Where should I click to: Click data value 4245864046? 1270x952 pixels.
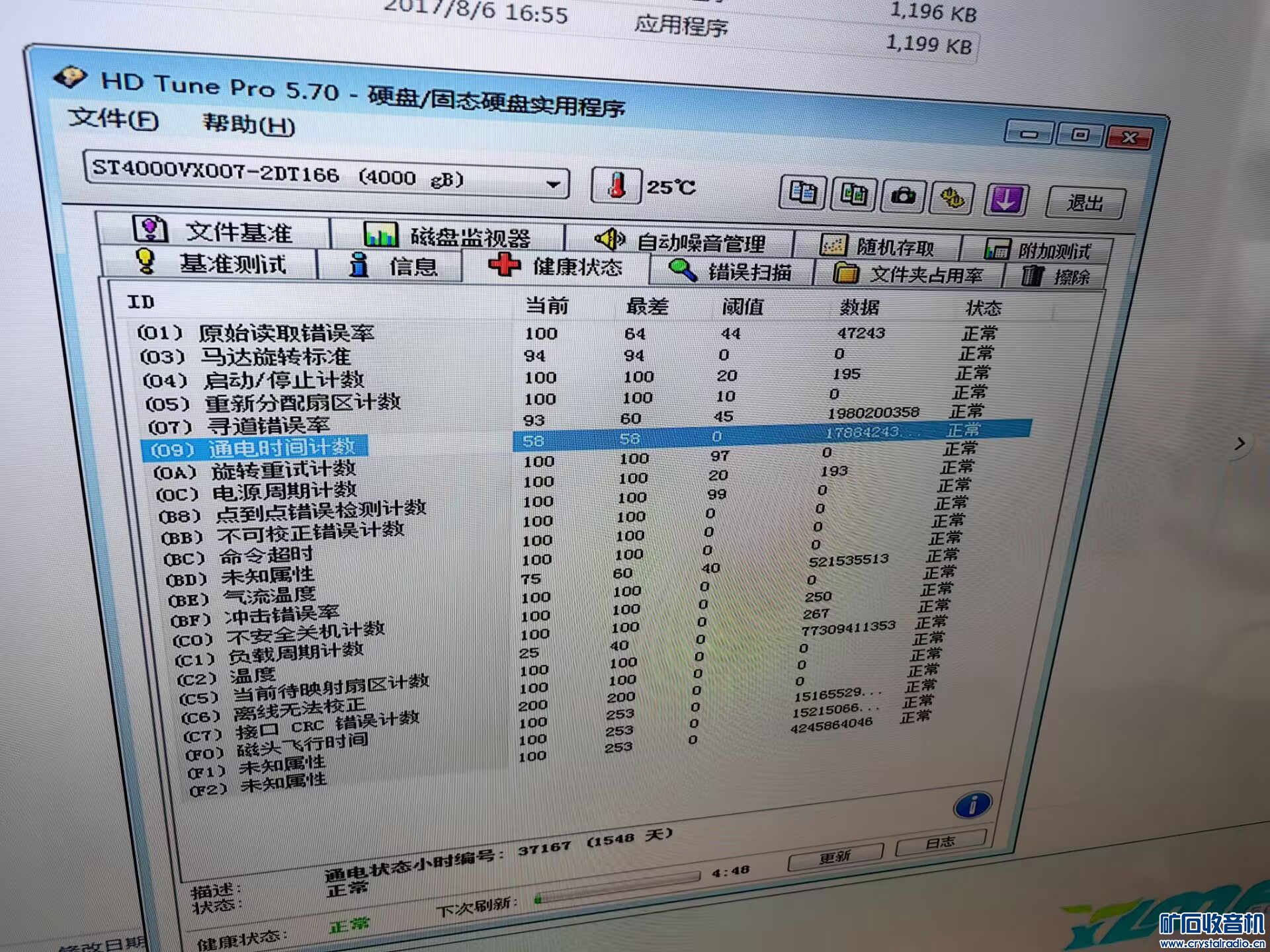point(831,725)
